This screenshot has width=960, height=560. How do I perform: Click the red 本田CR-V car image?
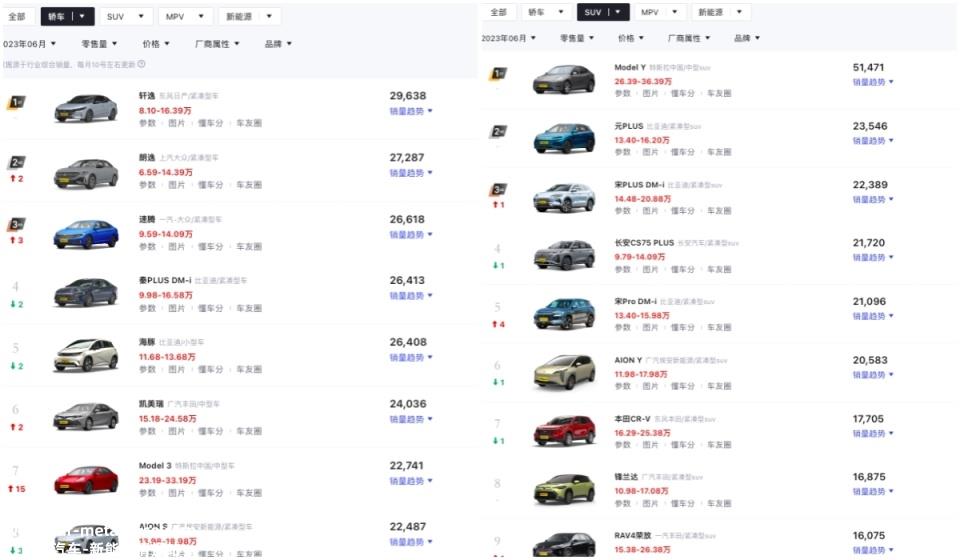point(564,430)
